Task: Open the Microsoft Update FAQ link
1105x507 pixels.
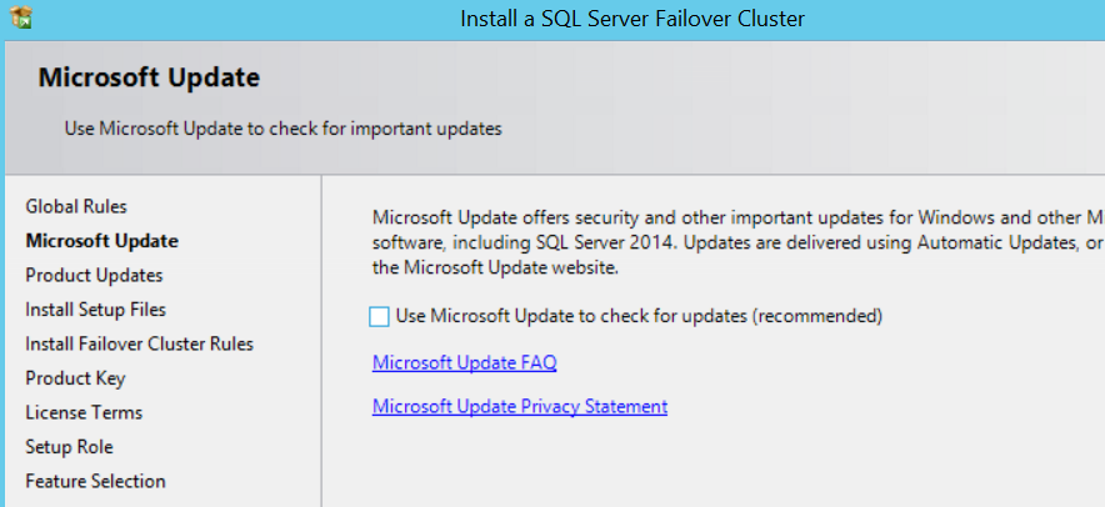Action: (464, 362)
